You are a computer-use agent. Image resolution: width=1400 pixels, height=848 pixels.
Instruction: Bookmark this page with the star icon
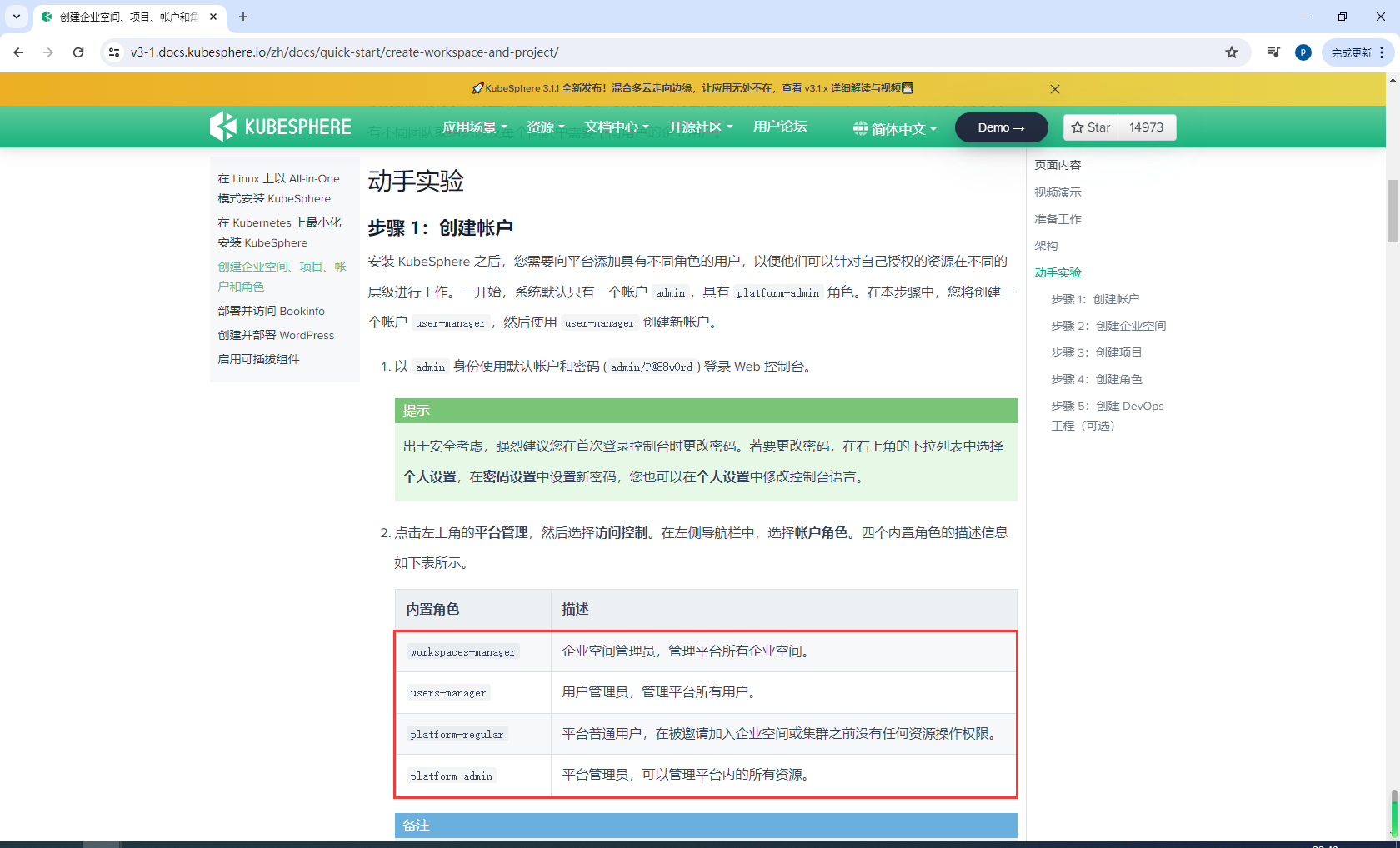(x=1232, y=52)
